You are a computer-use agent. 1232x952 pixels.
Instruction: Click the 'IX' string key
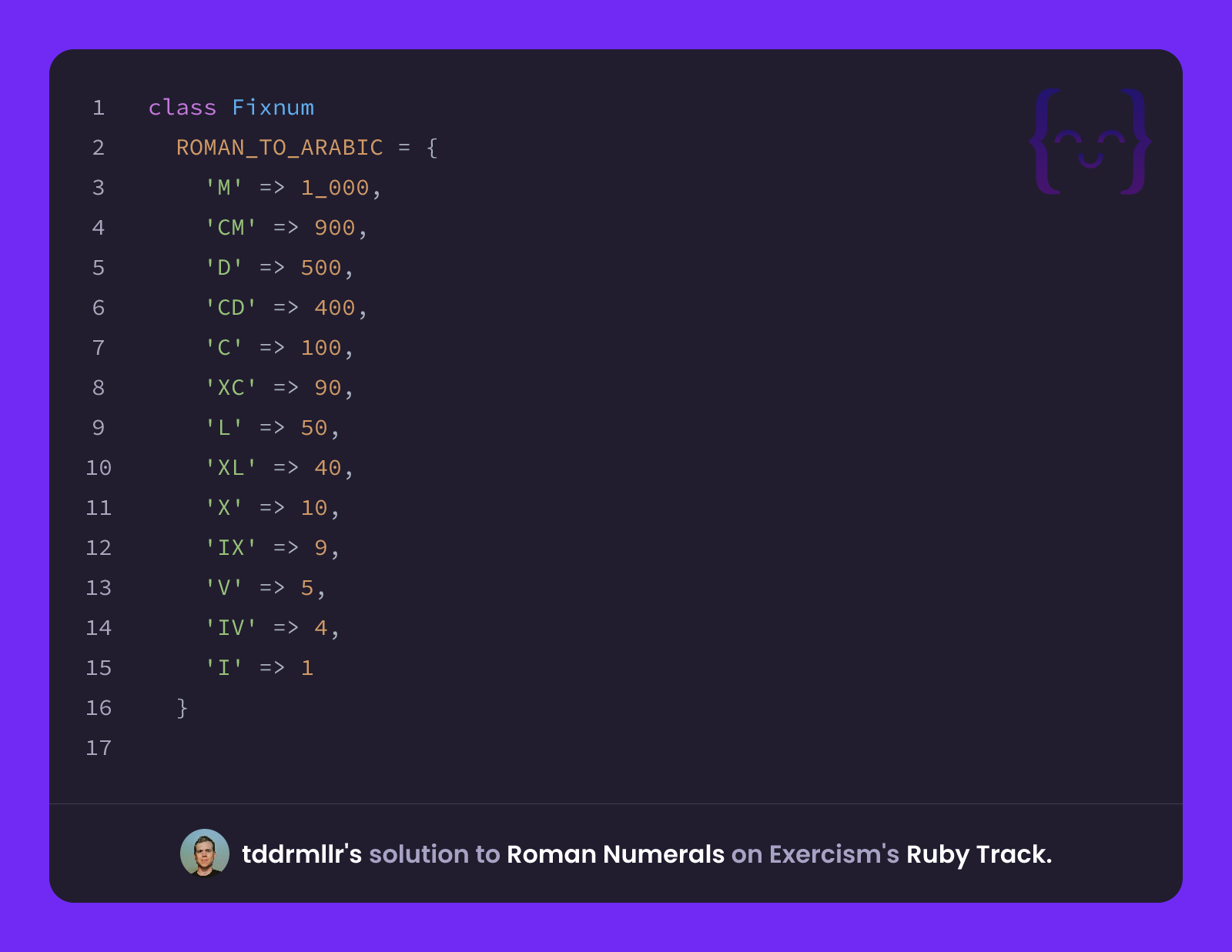231,548
